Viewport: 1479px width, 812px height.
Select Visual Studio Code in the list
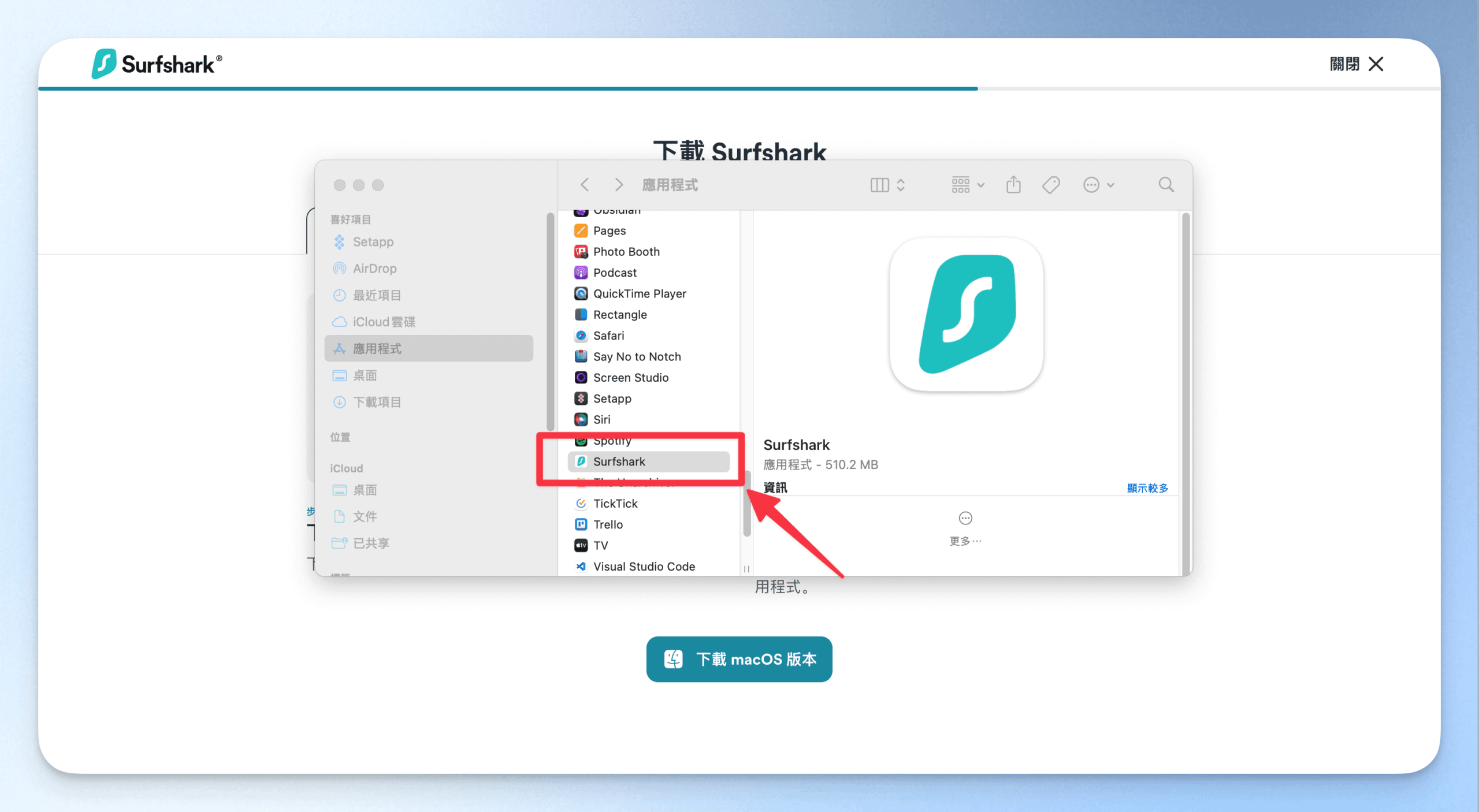pos(644,567)
